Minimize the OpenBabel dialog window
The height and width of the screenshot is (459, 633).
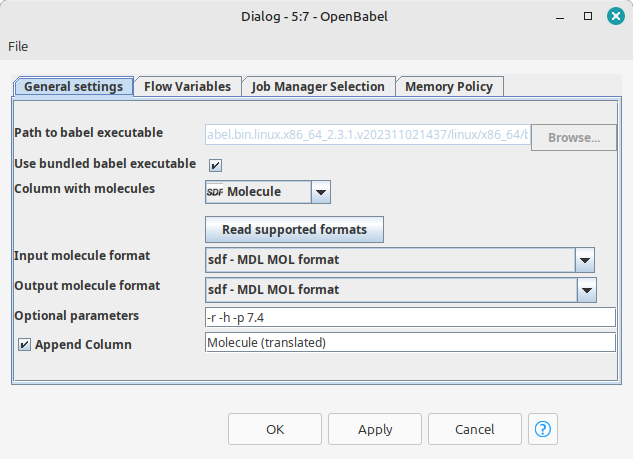tap(560, 18)
